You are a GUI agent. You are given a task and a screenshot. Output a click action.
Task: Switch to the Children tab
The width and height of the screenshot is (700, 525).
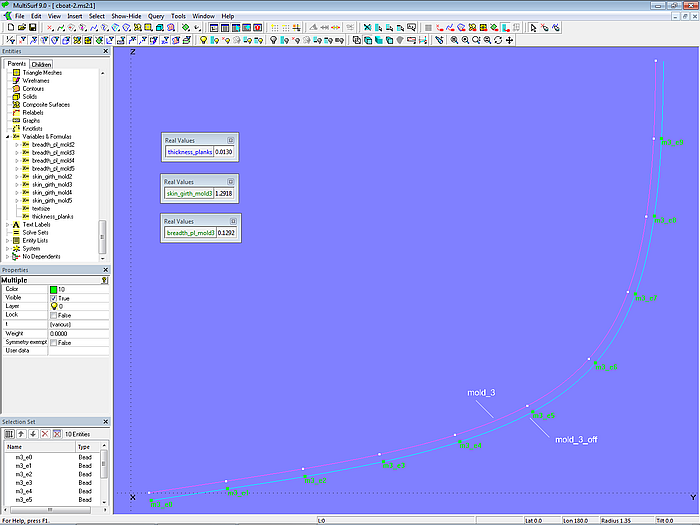pyautogui.click(x=42, y=64)
